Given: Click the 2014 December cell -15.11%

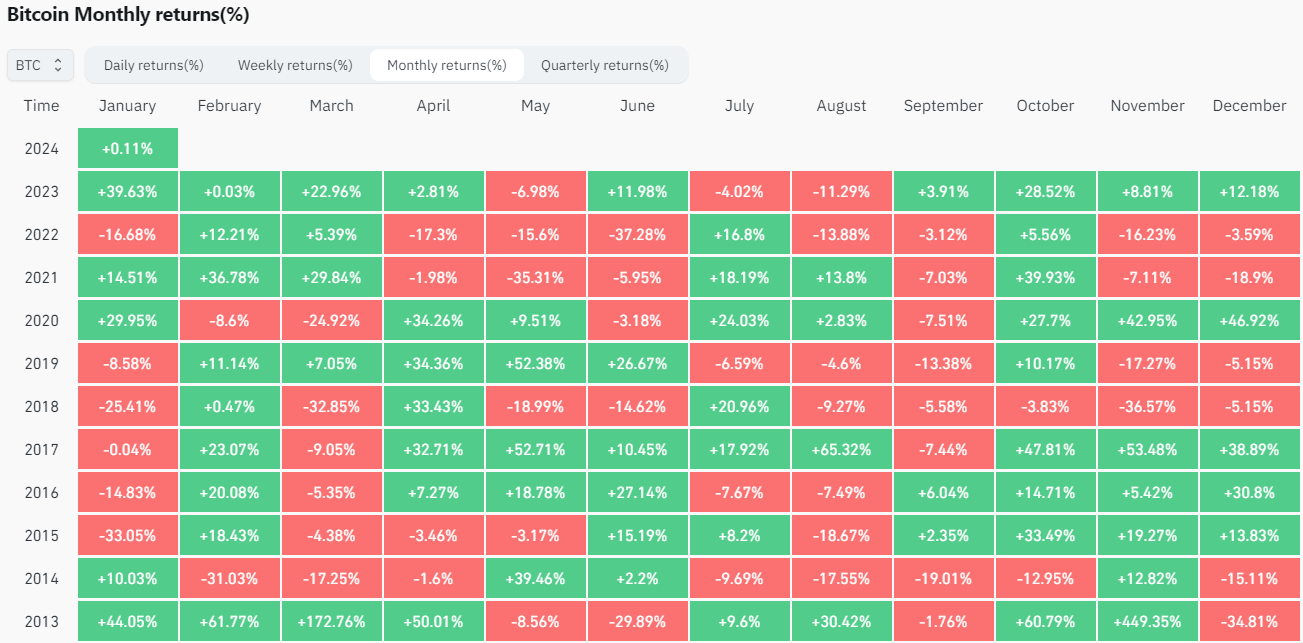Looking at the screenshot, I should click(1249, 578).
